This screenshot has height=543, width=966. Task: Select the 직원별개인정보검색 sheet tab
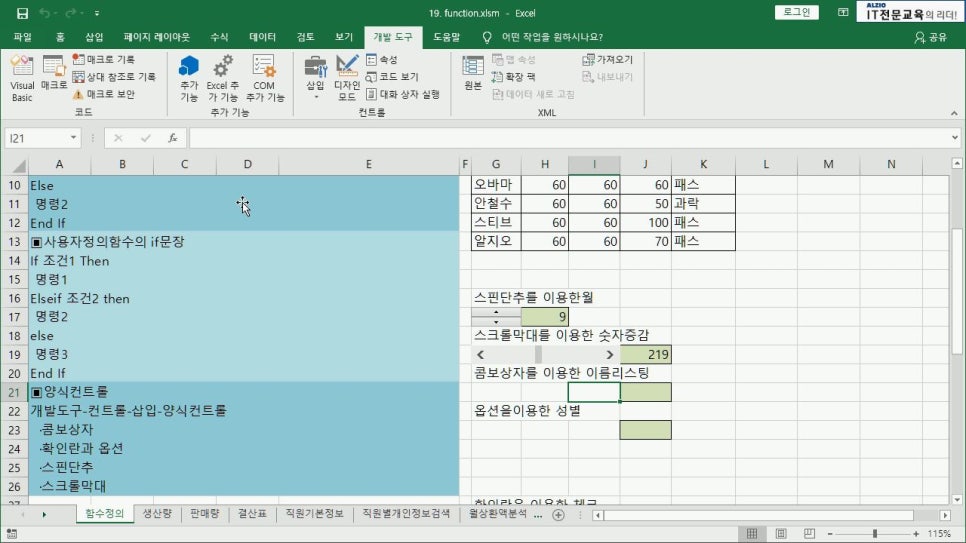coord(406,513)
